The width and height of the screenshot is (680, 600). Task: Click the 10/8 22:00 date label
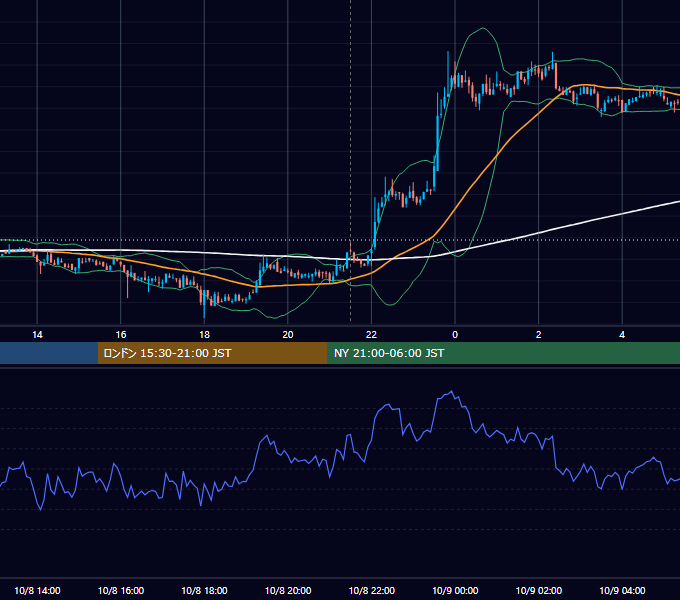pyautogui.click(x=372, y=590)
